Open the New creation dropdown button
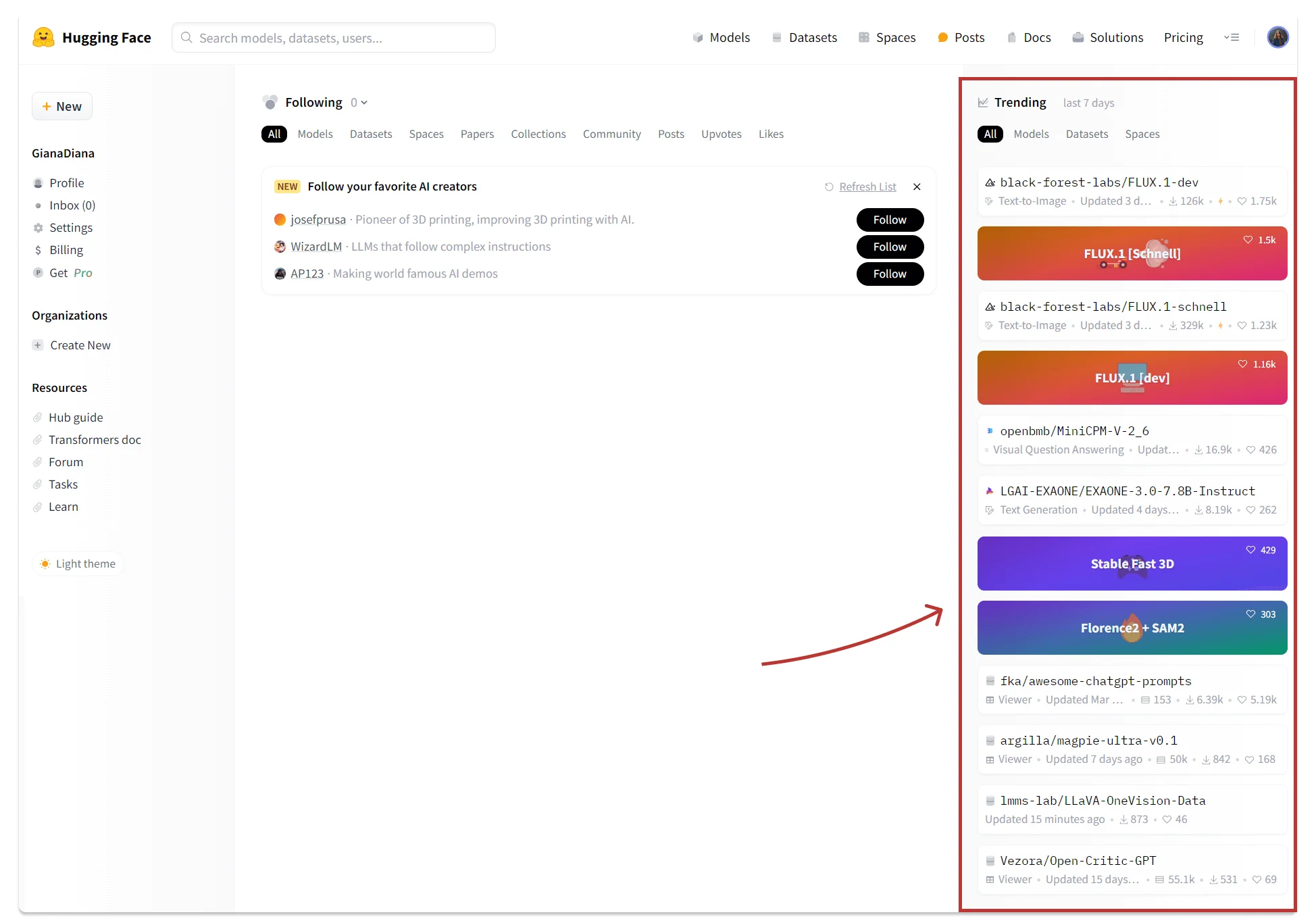Image resolution: width=1316 pixels, height=923 pixels. [62, 107]
